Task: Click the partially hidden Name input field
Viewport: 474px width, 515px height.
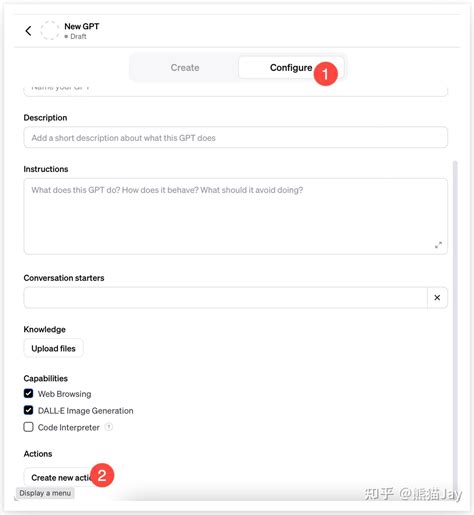Action: (235, 90)
